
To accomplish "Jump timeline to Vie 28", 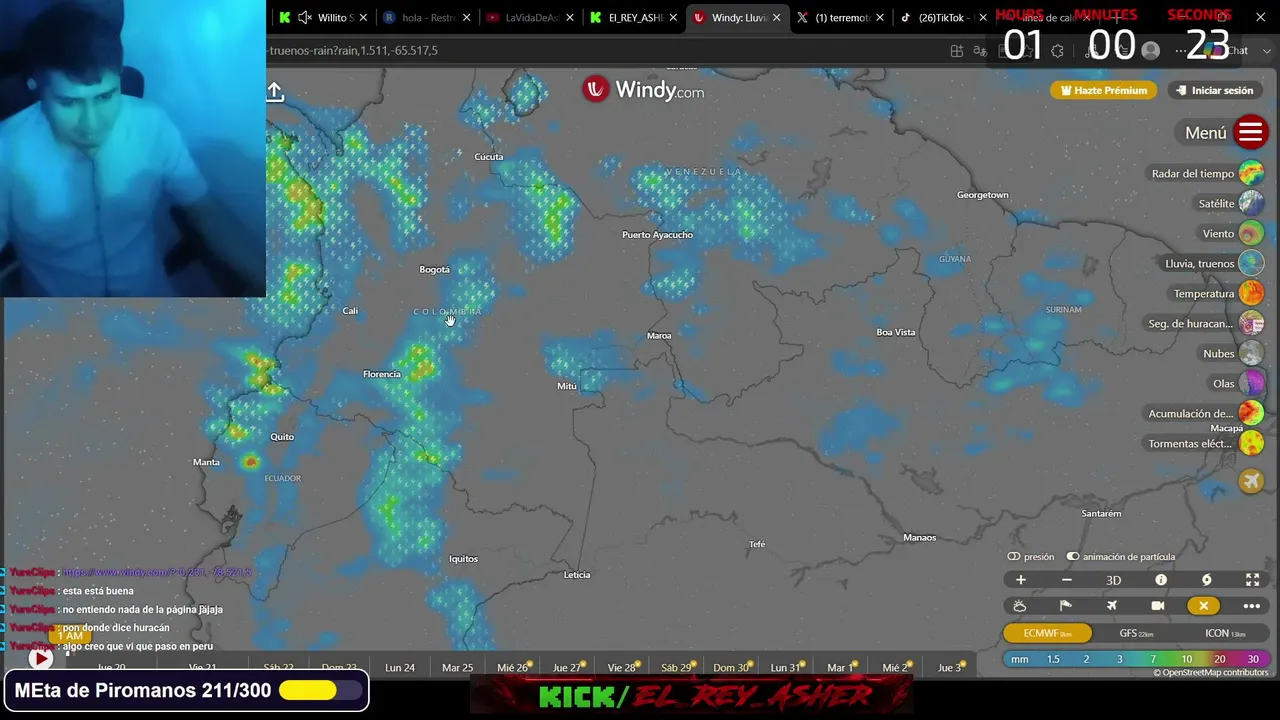I will 621,667.
